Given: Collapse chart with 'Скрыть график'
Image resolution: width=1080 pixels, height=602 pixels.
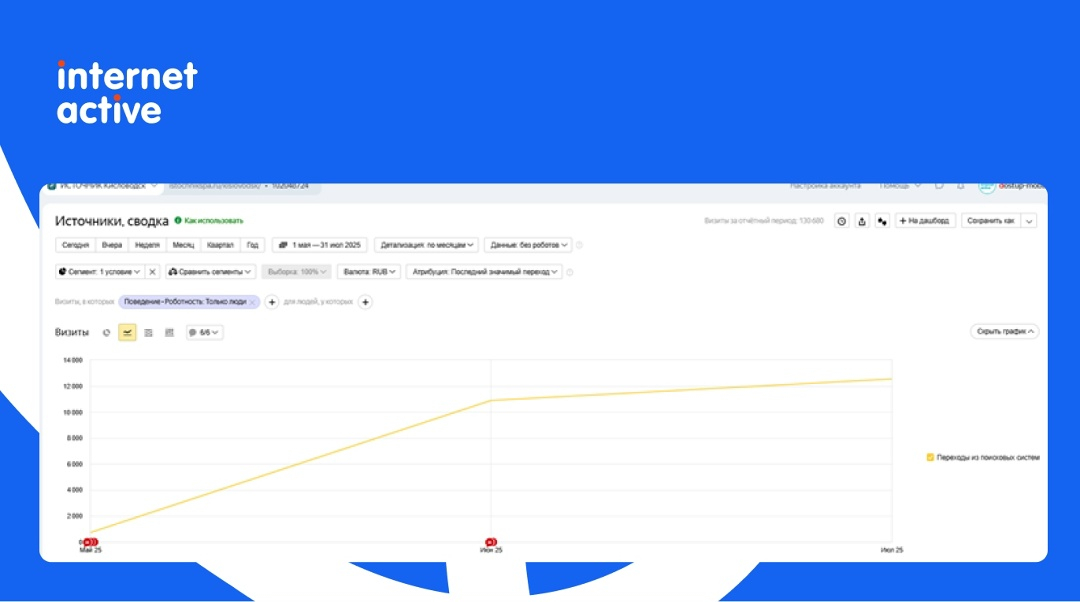Looking at the screenshot, I should point(1004,331).
